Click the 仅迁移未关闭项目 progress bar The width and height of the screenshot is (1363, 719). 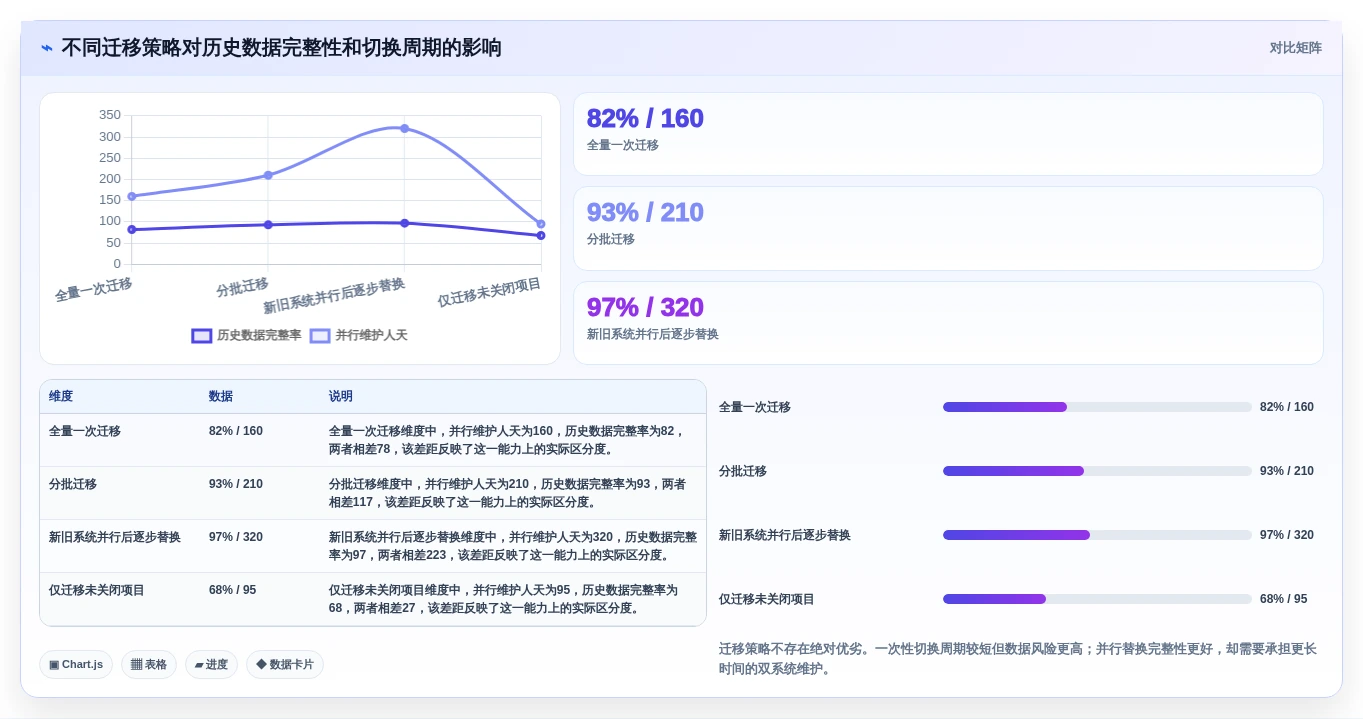1097,599
